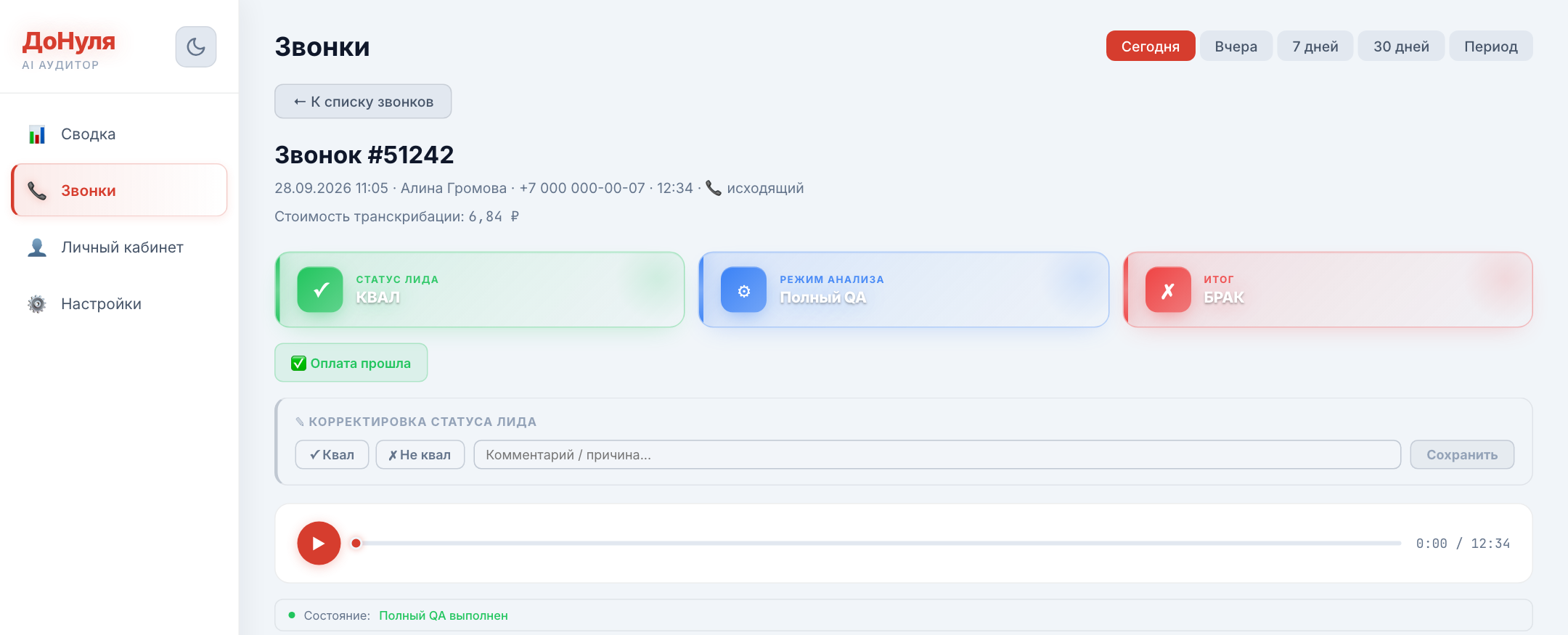1568x635 pixels.
Task: Click the transcription cost 6,84 ₽
Action: (x=494, y=216)
